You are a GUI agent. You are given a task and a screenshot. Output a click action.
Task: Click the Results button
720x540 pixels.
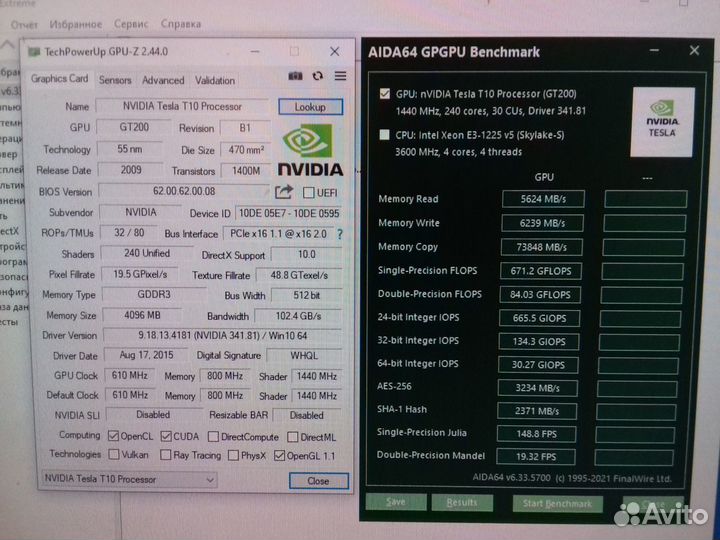(x=462, y=503)
